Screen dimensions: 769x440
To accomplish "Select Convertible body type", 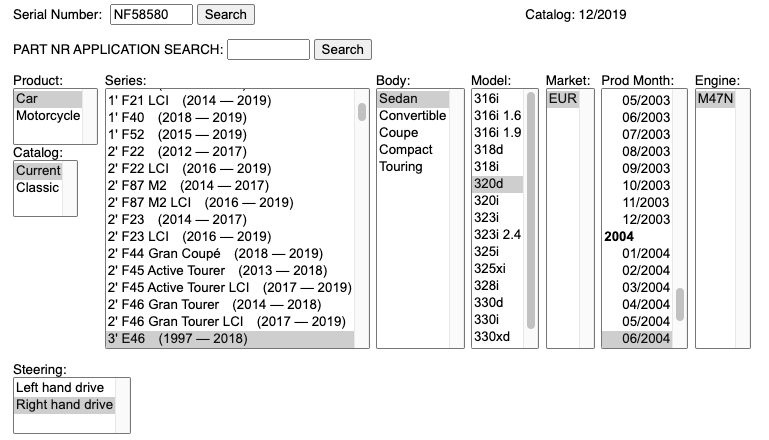I will (413, 116).
